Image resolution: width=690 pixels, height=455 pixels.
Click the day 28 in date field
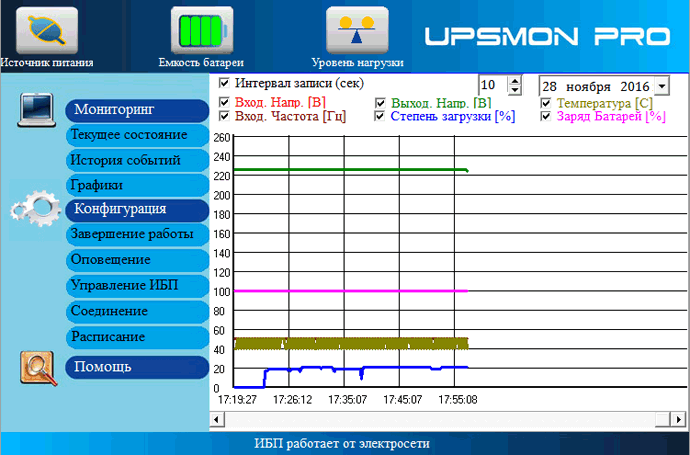tap(549, 86)
